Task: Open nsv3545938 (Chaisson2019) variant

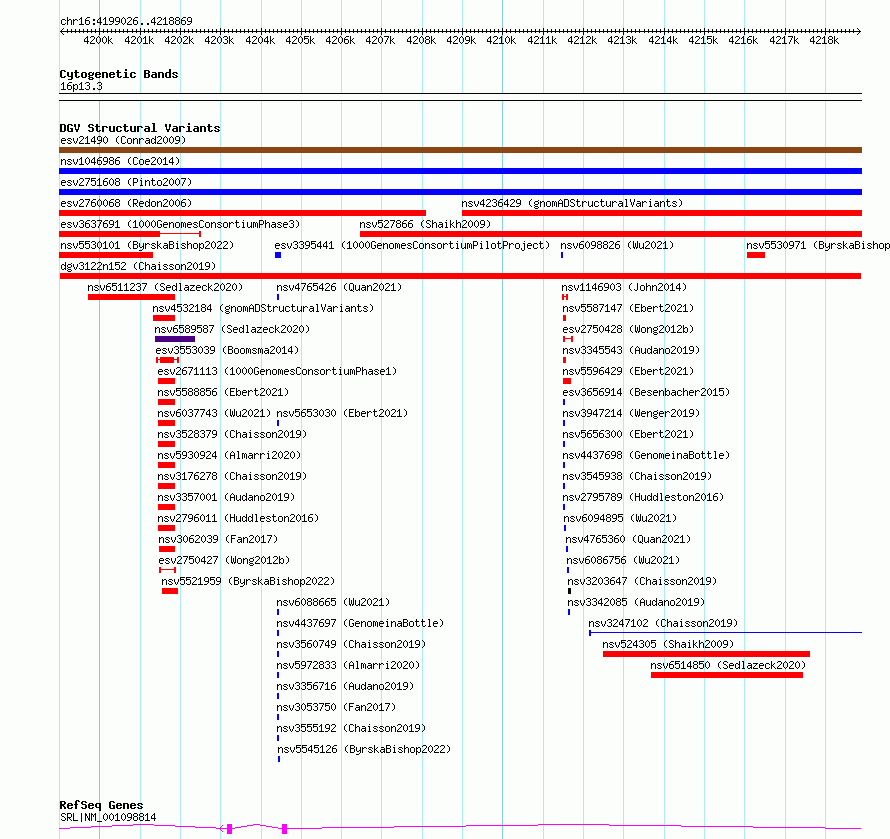Action: [x=637, y=476]
